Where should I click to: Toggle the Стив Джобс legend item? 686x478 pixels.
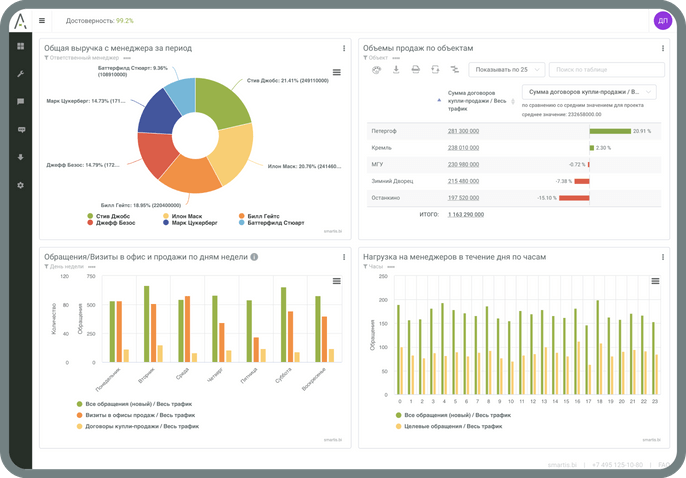tap(110, 215)
